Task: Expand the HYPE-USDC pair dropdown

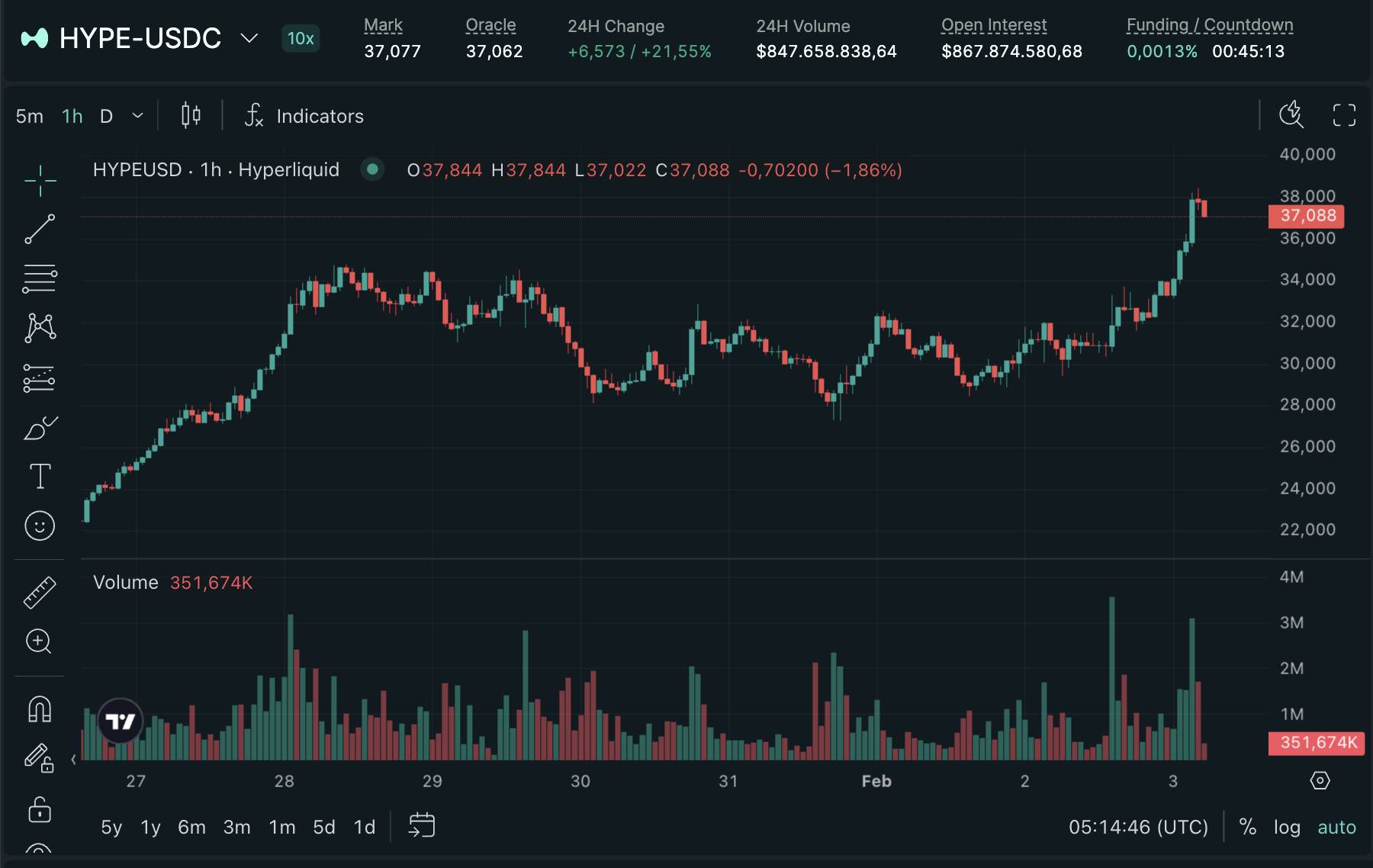Action: point(249,38)
